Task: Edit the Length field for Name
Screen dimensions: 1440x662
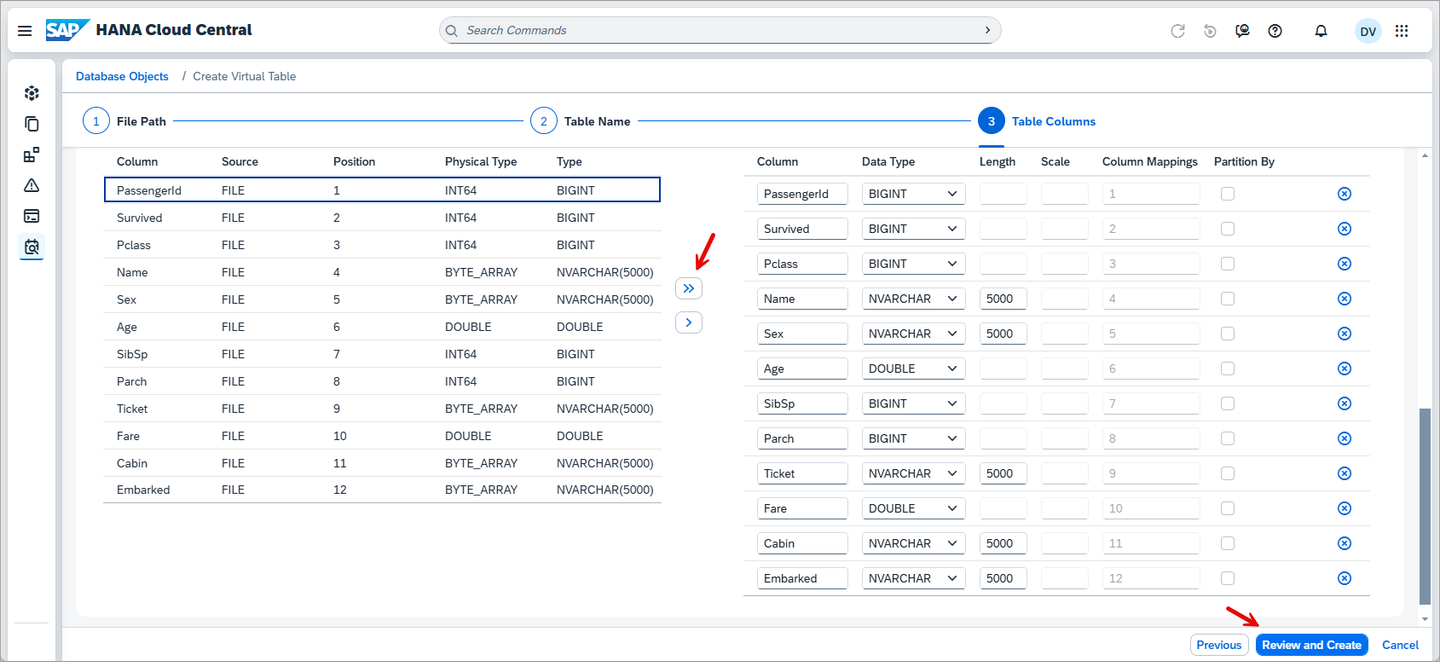Action: [1003, 299]
